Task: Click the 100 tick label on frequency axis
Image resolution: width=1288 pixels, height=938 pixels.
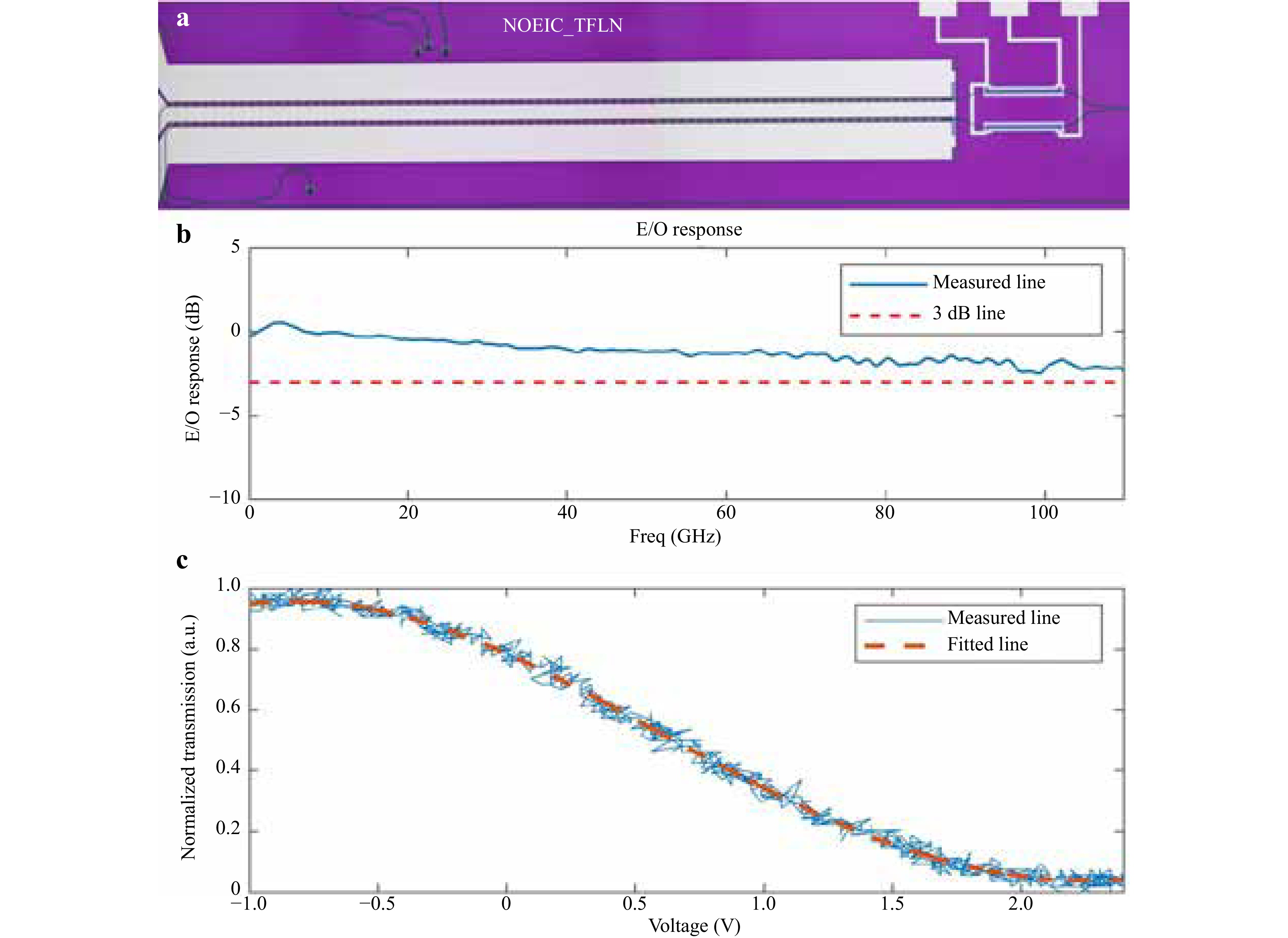Action: [1043, 513]
